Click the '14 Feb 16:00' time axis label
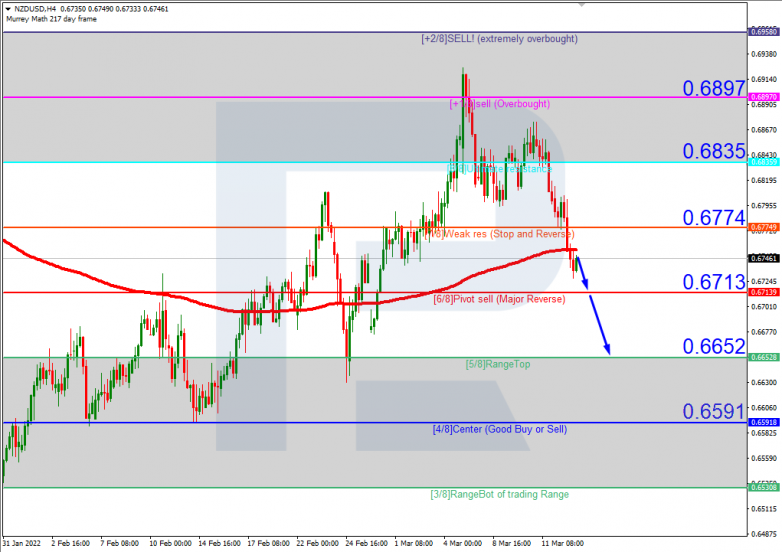 [219, 544]
